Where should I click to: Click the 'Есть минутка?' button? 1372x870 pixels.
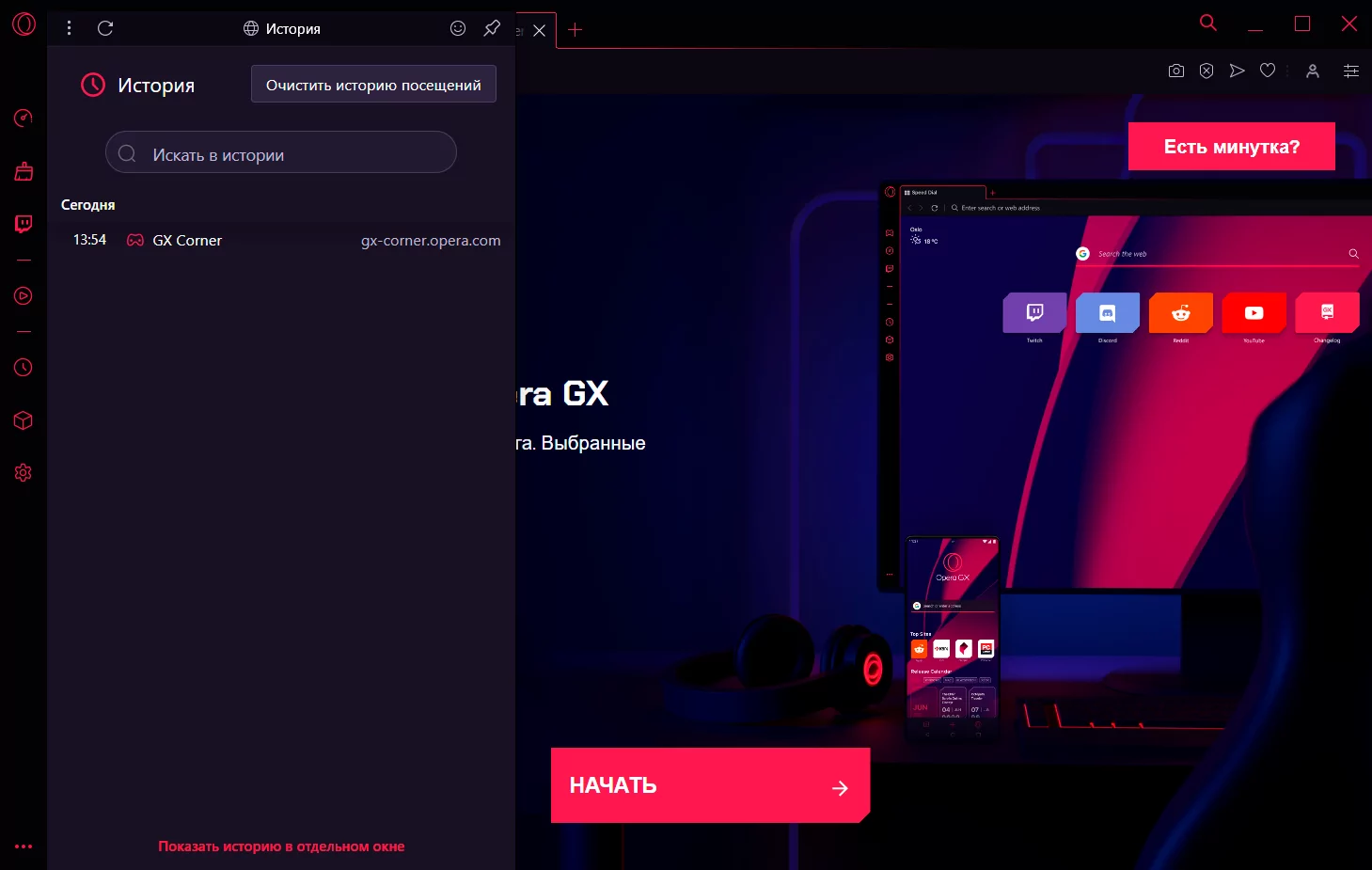point(1232,147)
